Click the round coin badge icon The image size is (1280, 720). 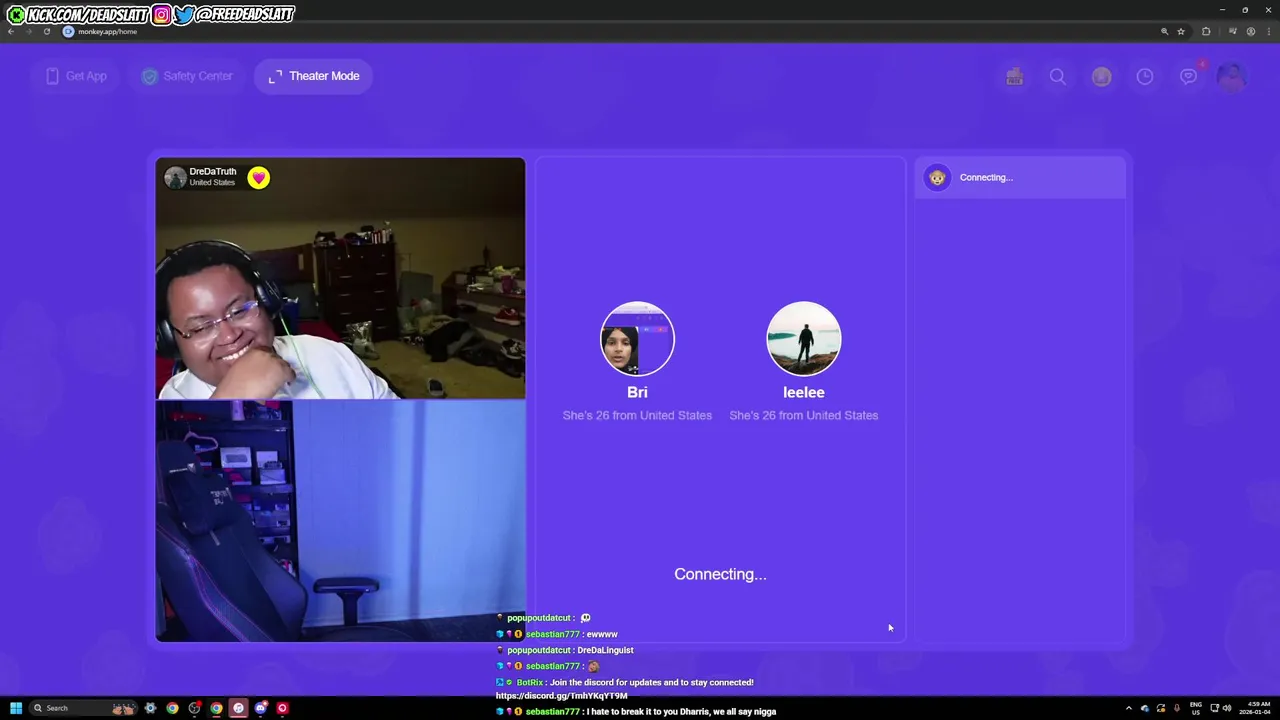pyautogui.click(x=1101, y=77)
